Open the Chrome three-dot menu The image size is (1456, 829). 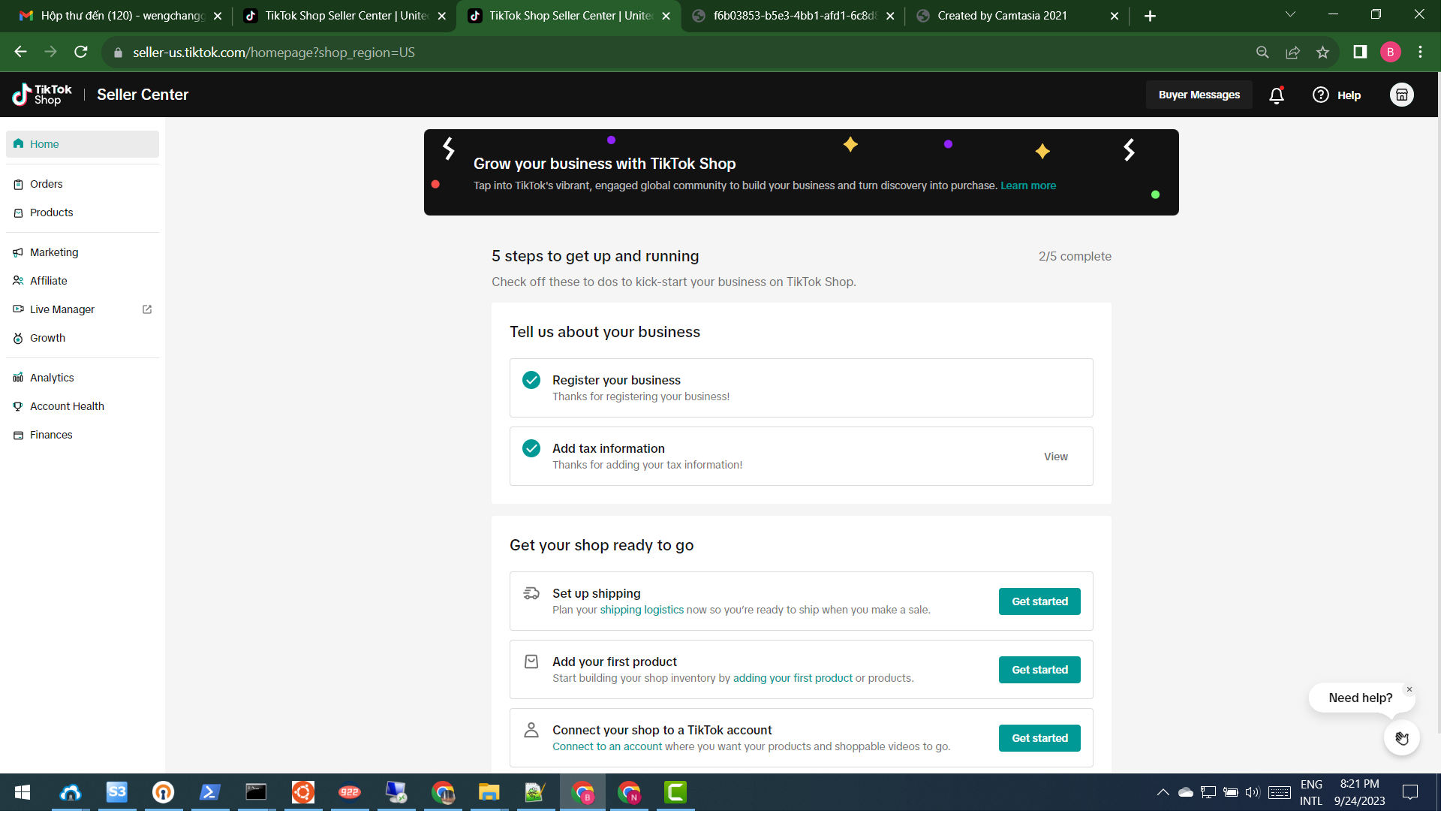pyautogui.click(x=1420, y=52)
